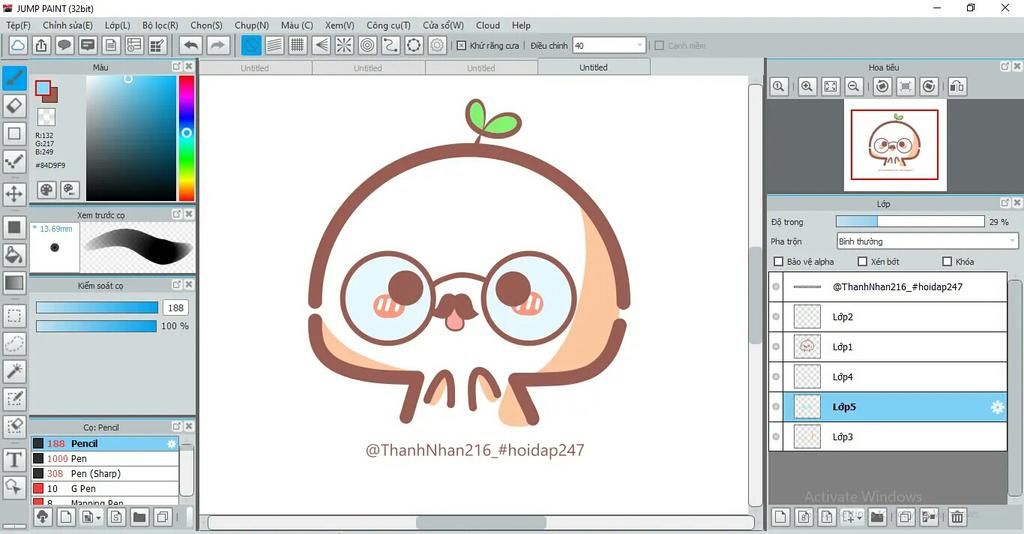Click the duplicate layer icon
The width and height of the screenshot is (1024, 534).
coord(905,517)
